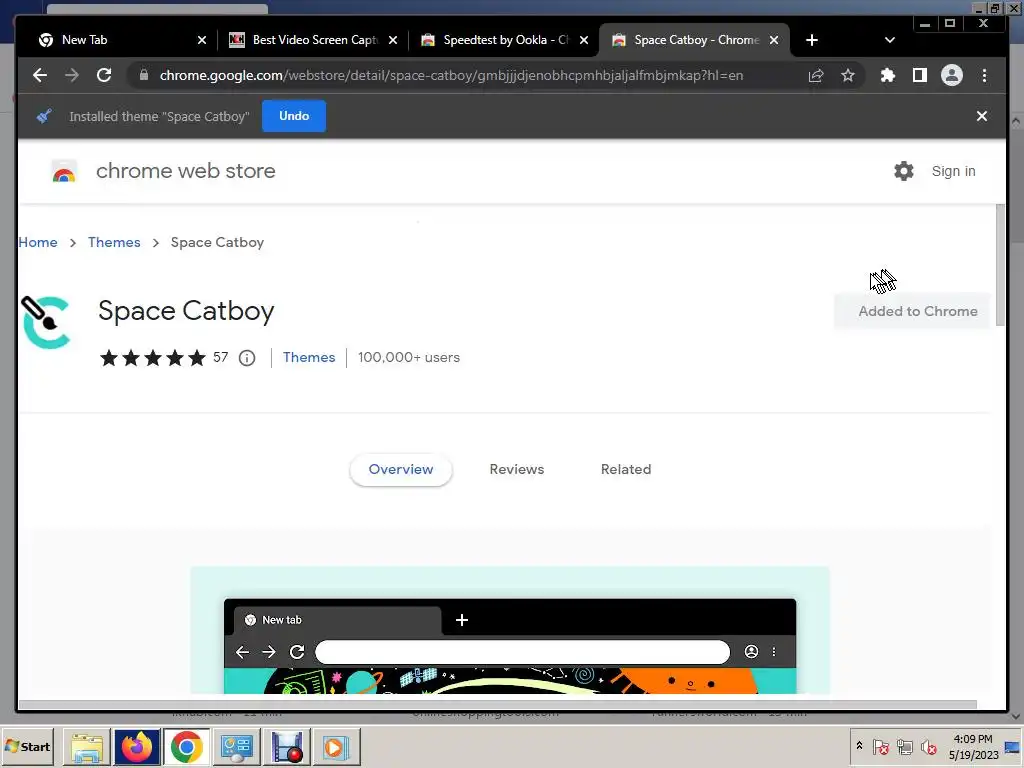
Task: Open the Extensions puzzle icon
Action: pos(888,76)
